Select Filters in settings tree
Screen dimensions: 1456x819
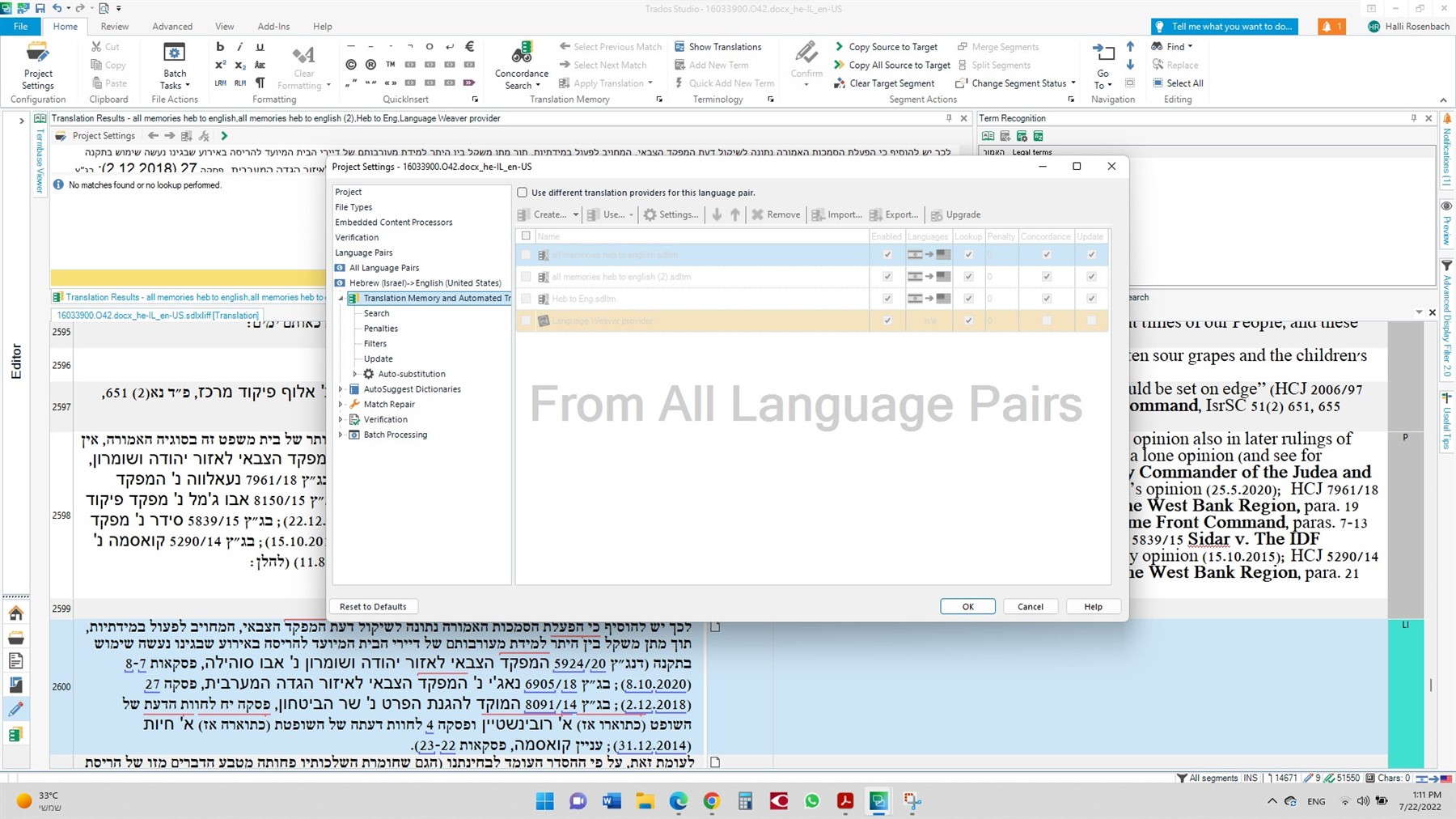(375, 344)
